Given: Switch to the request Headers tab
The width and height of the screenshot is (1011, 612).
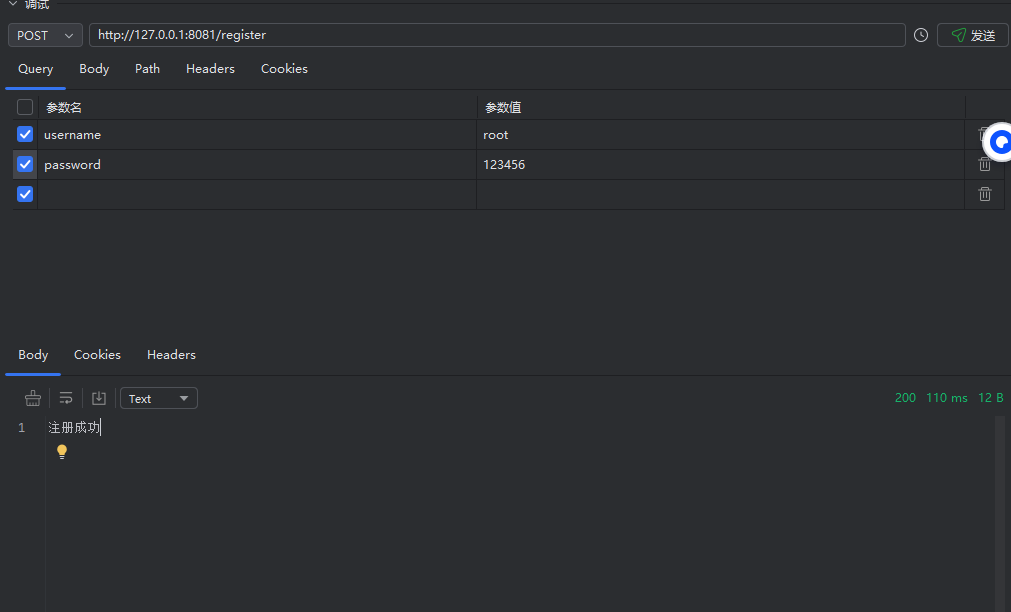Looking at the screenshot, I should [x=210, y=69].
